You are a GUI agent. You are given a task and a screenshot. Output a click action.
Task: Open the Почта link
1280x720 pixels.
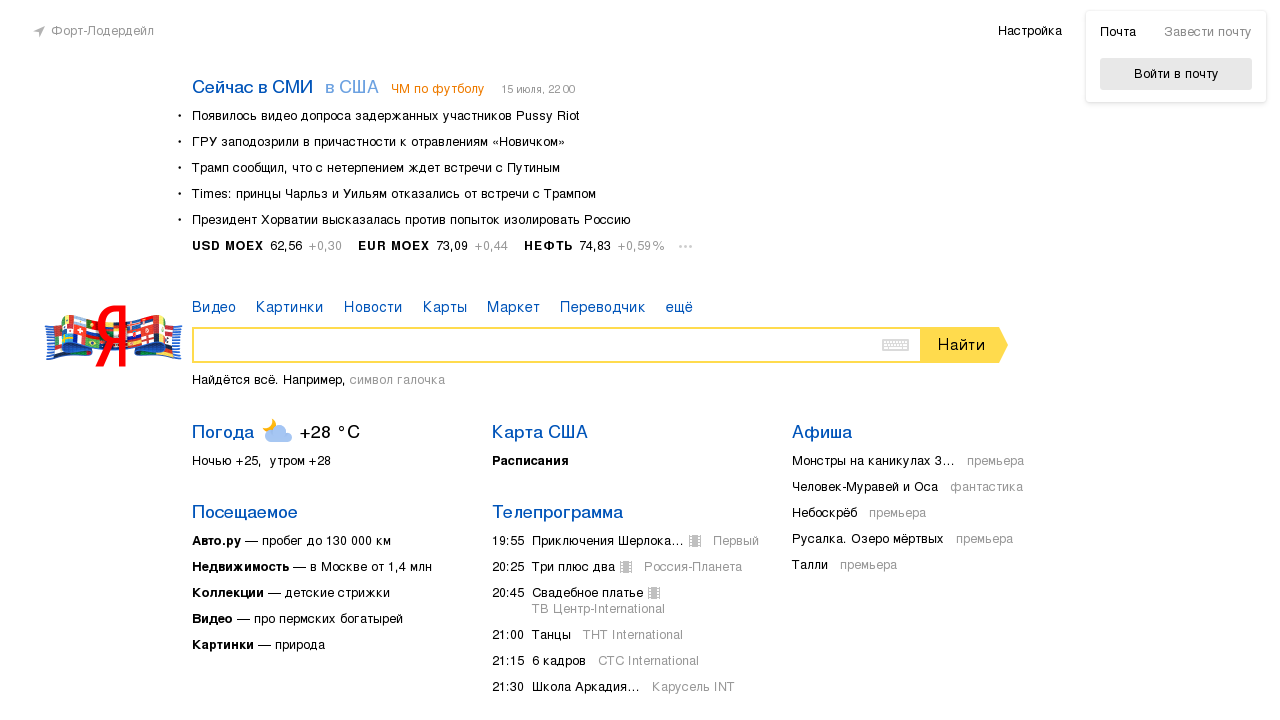(1118, 32)
